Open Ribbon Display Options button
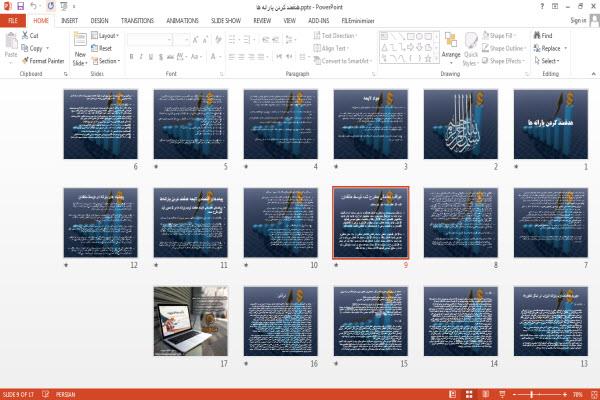 554,7
